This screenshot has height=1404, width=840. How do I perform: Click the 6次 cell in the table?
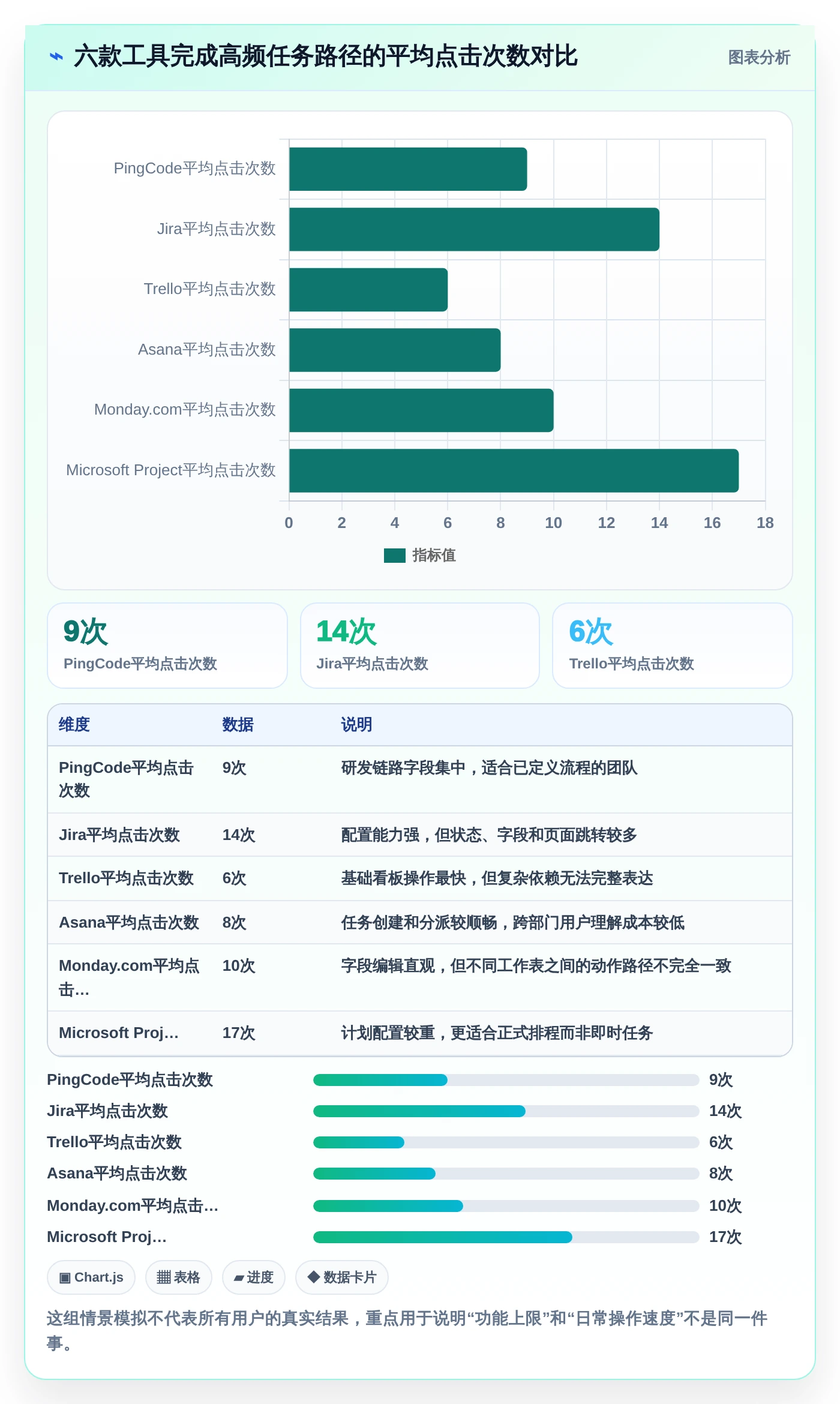234,878
